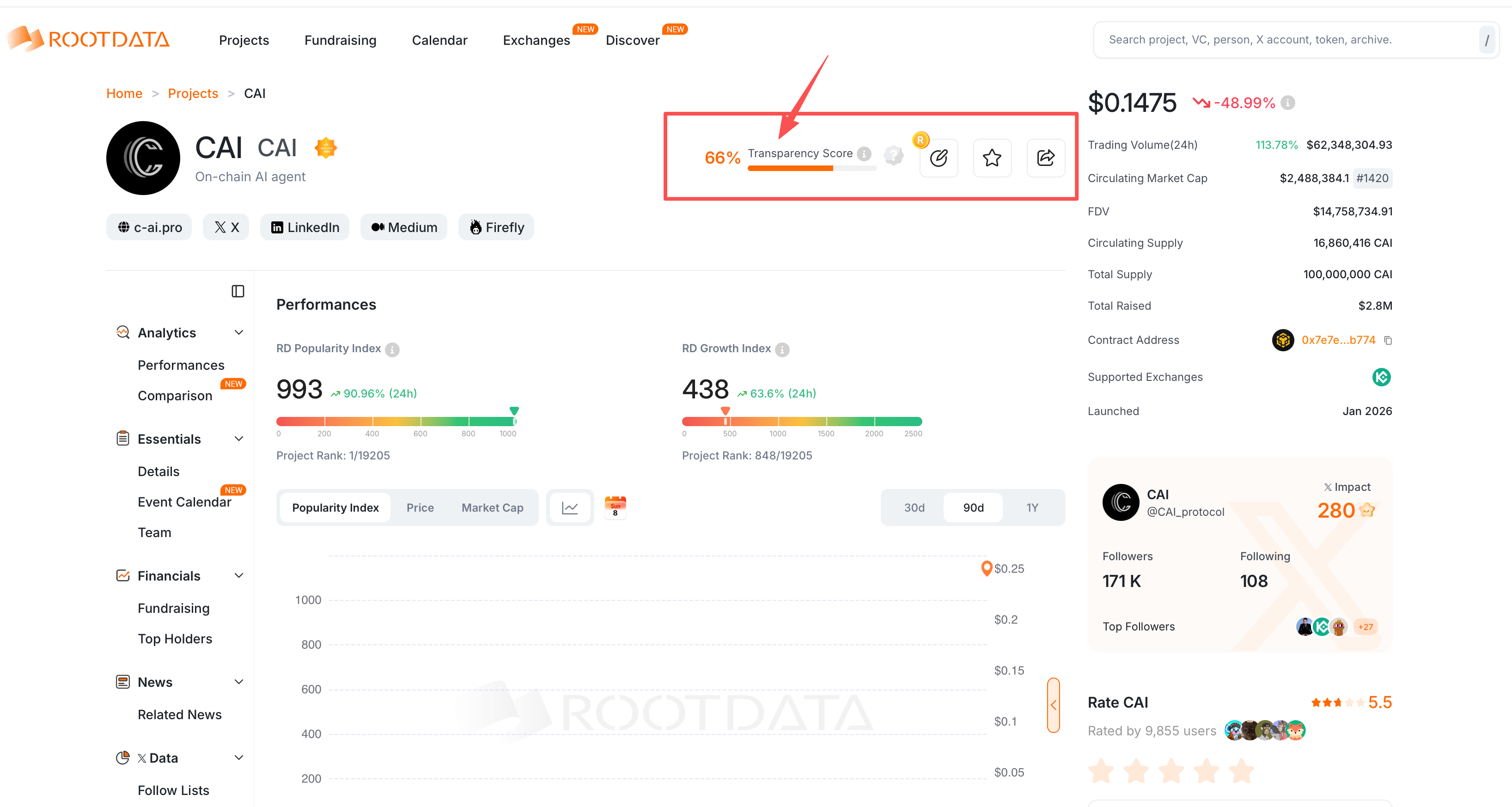Open the c-ai.pro website link
This screenshot has width=1512, height=807.
point(149,227)
